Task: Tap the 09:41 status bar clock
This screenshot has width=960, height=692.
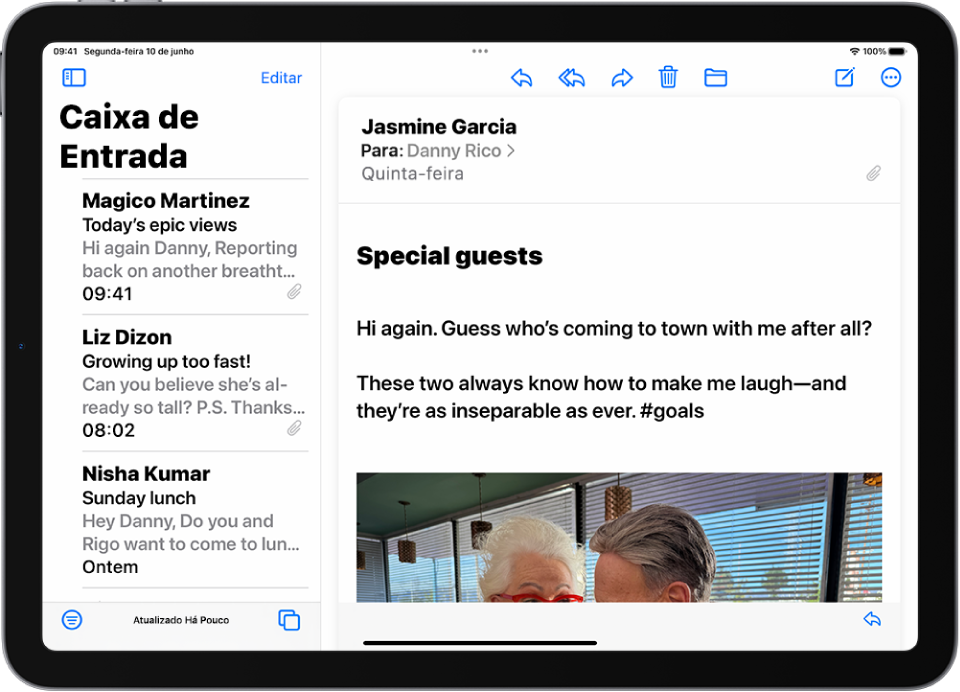Action: click(66, 51)
